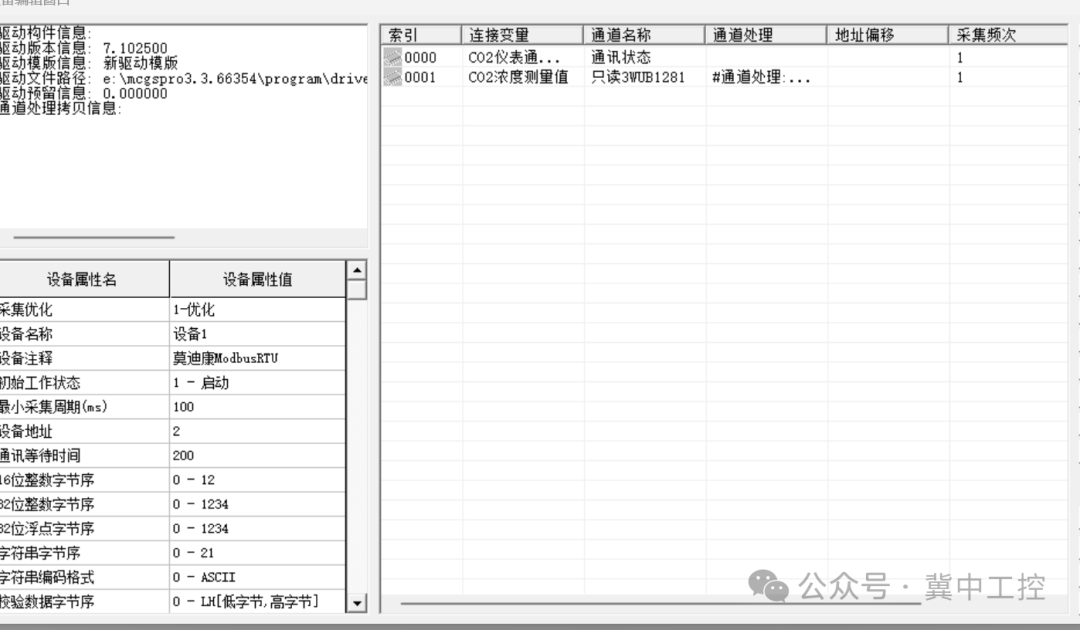Click the 16位整数字节序 property name
Screen dimensions: 1080x630
point(84,480)
